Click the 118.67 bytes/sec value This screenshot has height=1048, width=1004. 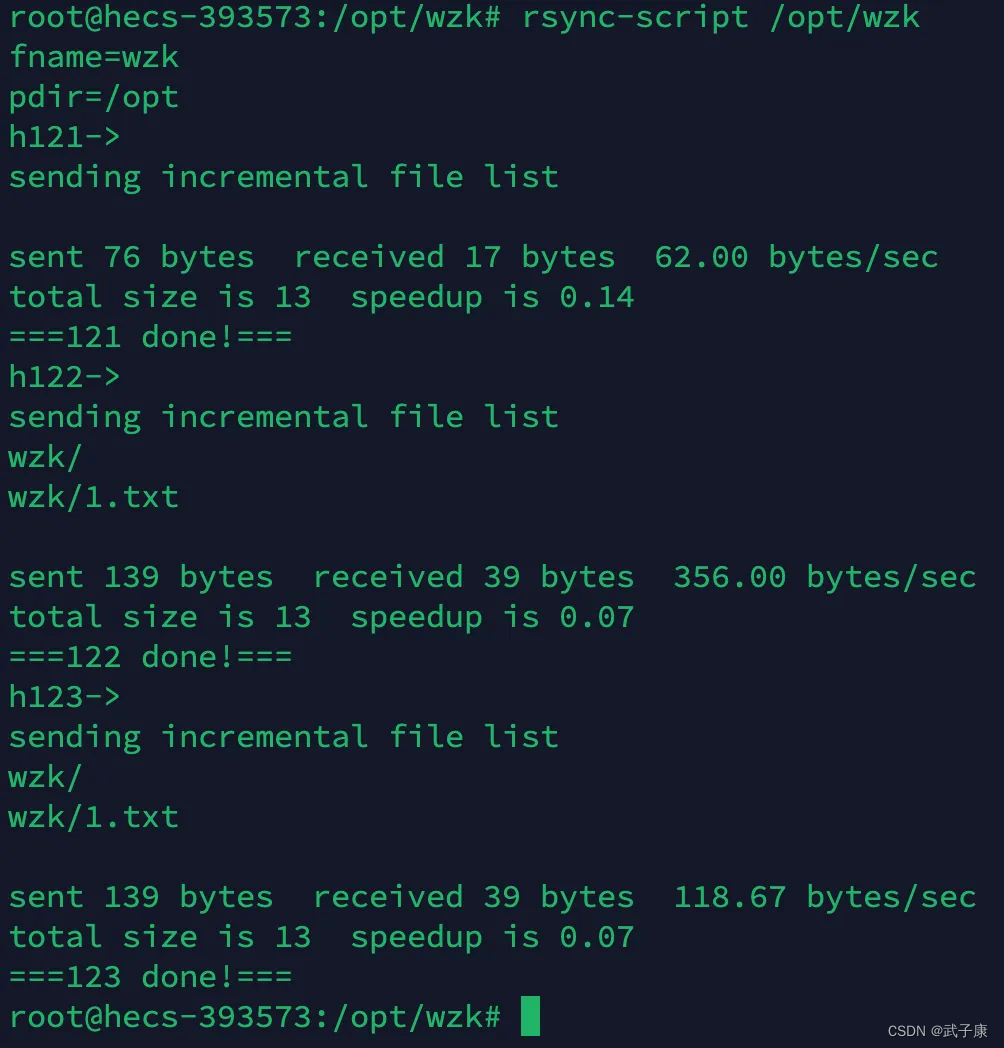coord(825,898)
